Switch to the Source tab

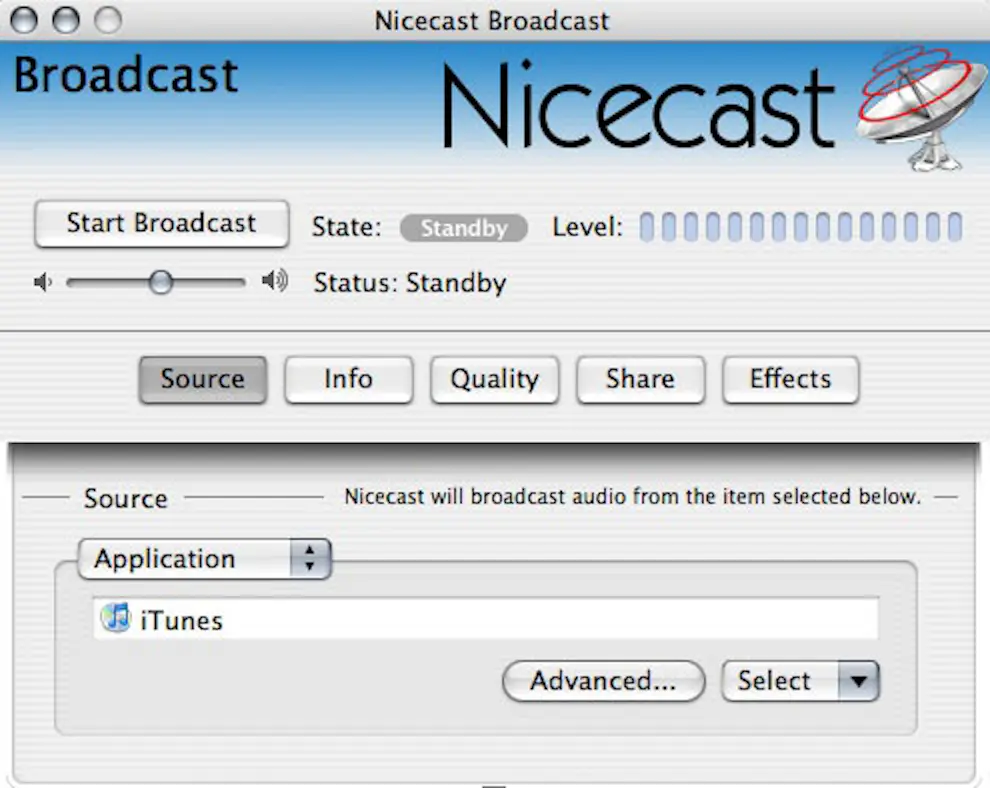click(202, 380)
